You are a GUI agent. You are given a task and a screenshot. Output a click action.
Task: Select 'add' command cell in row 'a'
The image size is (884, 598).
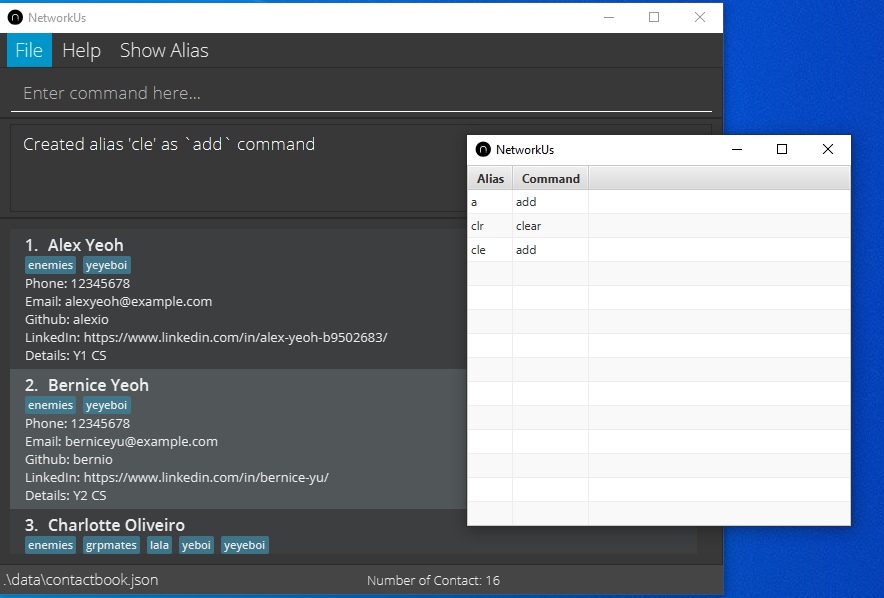tap(550, 202)
